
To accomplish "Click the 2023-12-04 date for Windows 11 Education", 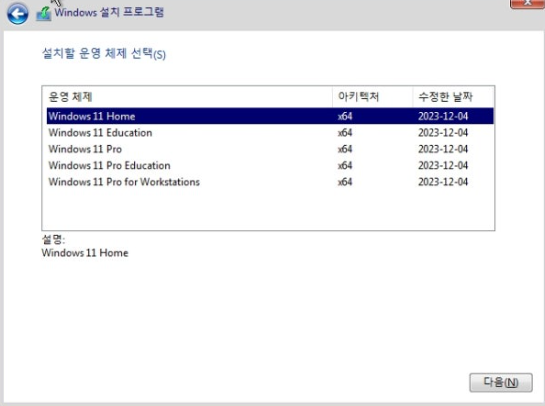I will [443, 133].
